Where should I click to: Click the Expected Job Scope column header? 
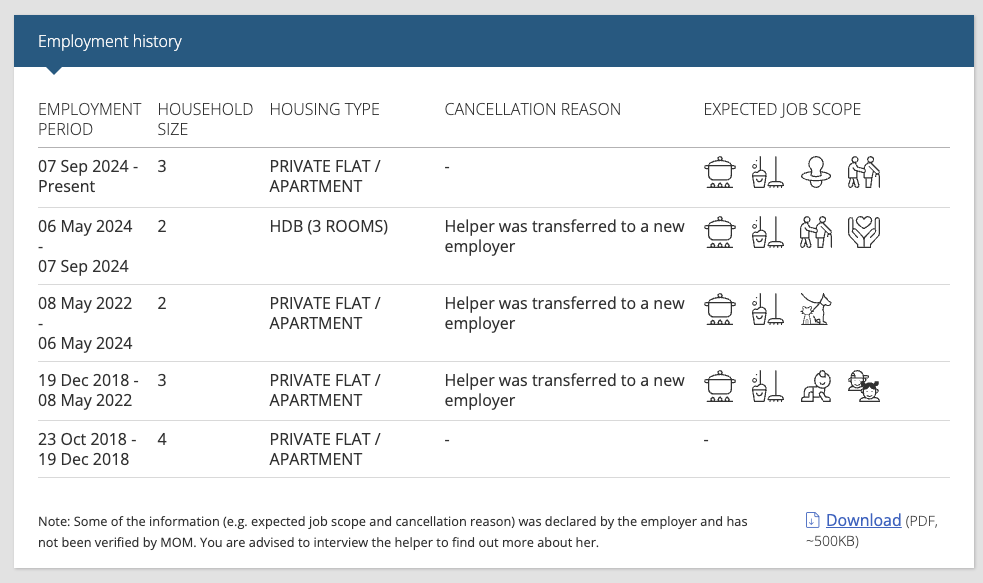click(x=782, y=109)
